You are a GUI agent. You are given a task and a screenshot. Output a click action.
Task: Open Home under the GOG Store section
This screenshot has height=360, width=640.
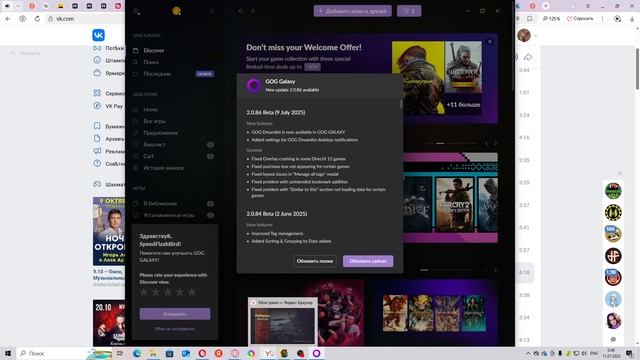pyautogui.click(x=150, y=109)
